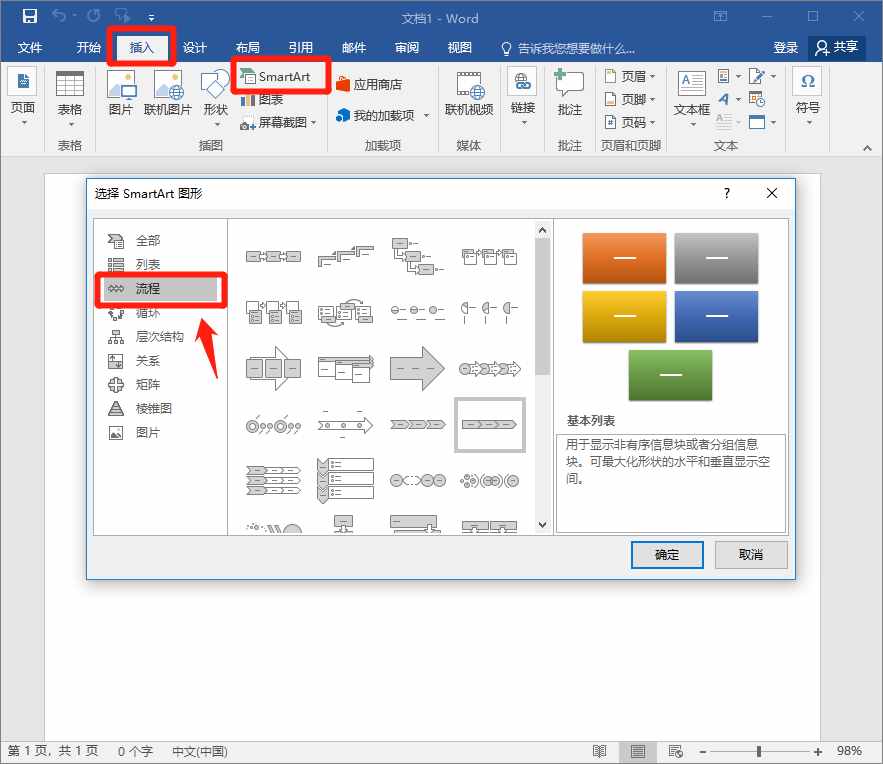This screenshot has width=883, height=764.
Task: Select basic process SmartArt thumbnail, first in grid
Action: [x=273, y=257]
